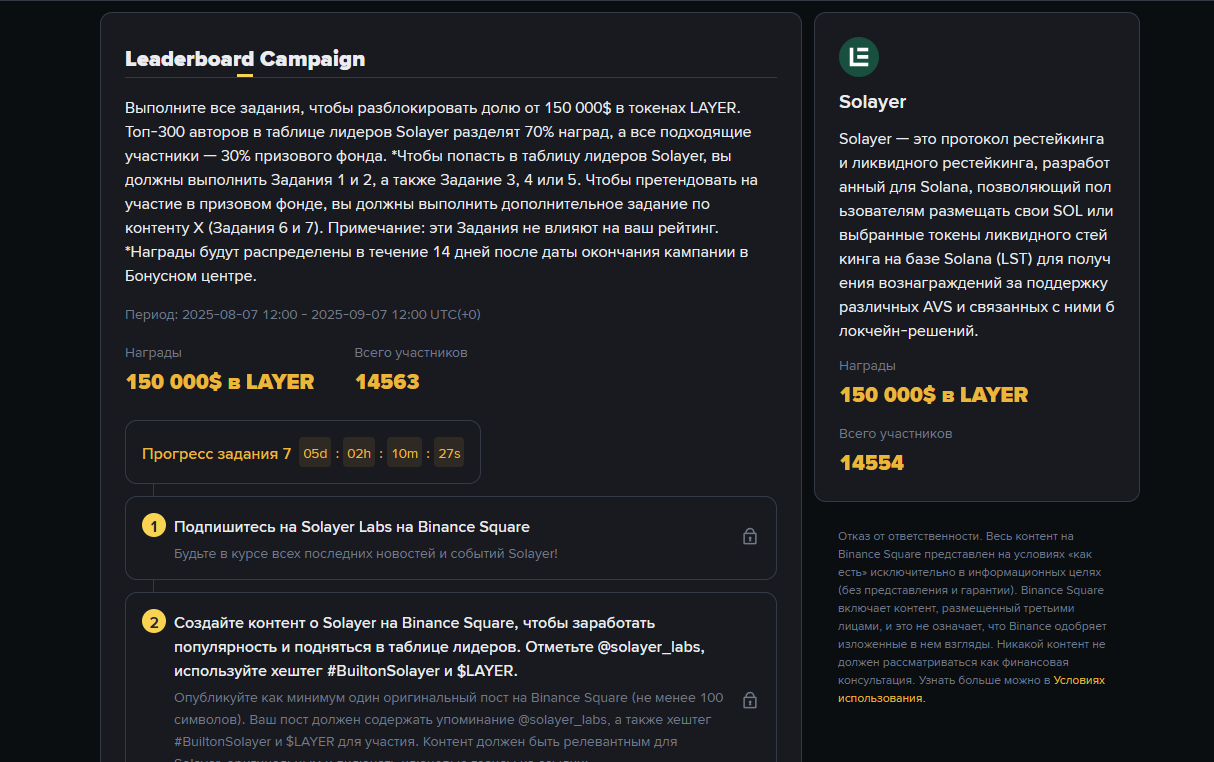Click "Всего участников" label above 14563
The height and width of the screenshot is (762, 1214).
coord(411,353)
